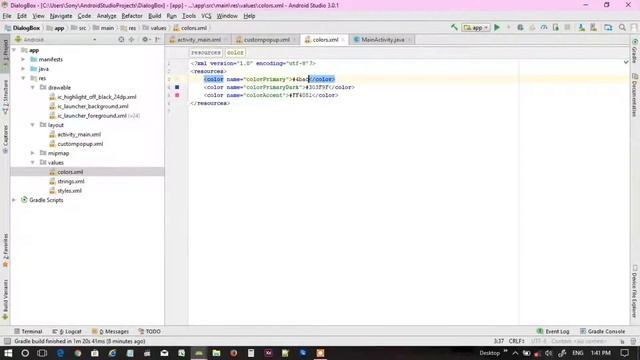Switch to MainActivity.java editor tab
The height and width of the screenshot is (360, 640).
click(382, 40)
